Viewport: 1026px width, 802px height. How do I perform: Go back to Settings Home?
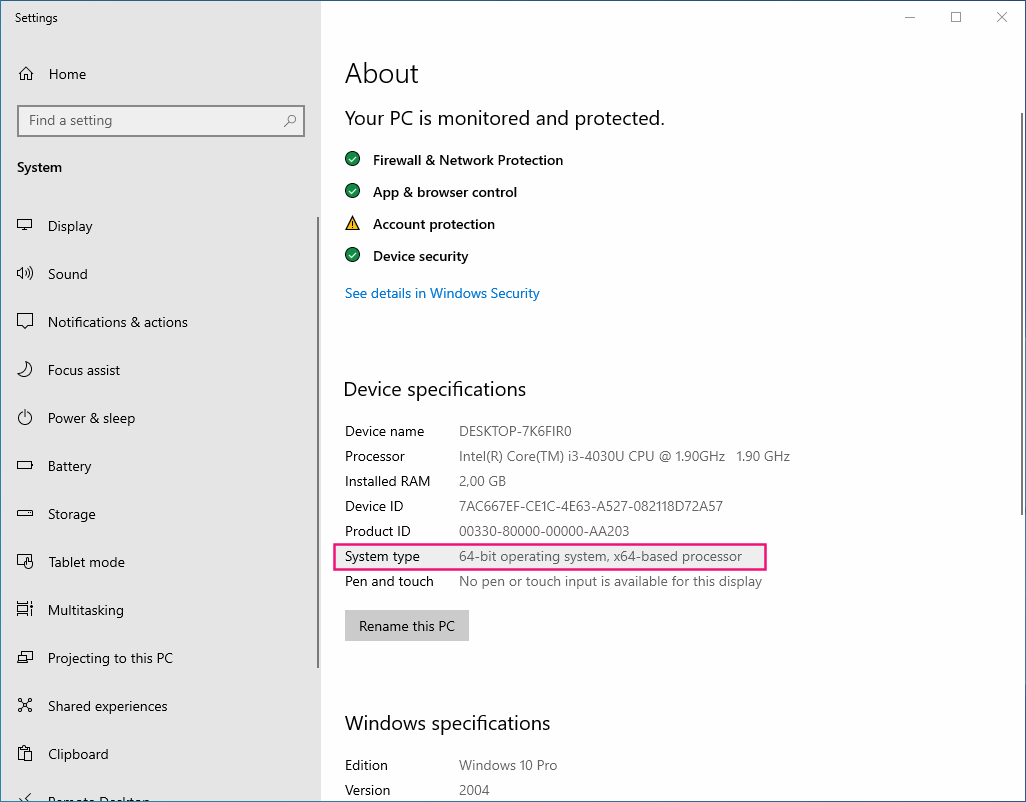pyautogui.click(x=67, y=74)
